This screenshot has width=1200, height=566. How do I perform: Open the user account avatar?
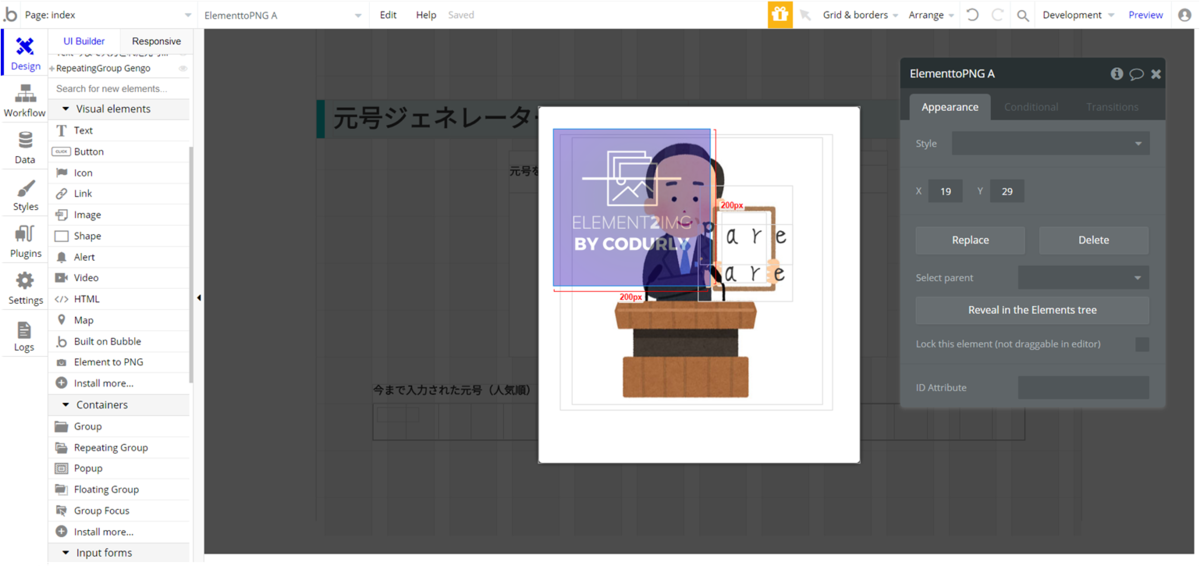tap(1185, 15)
